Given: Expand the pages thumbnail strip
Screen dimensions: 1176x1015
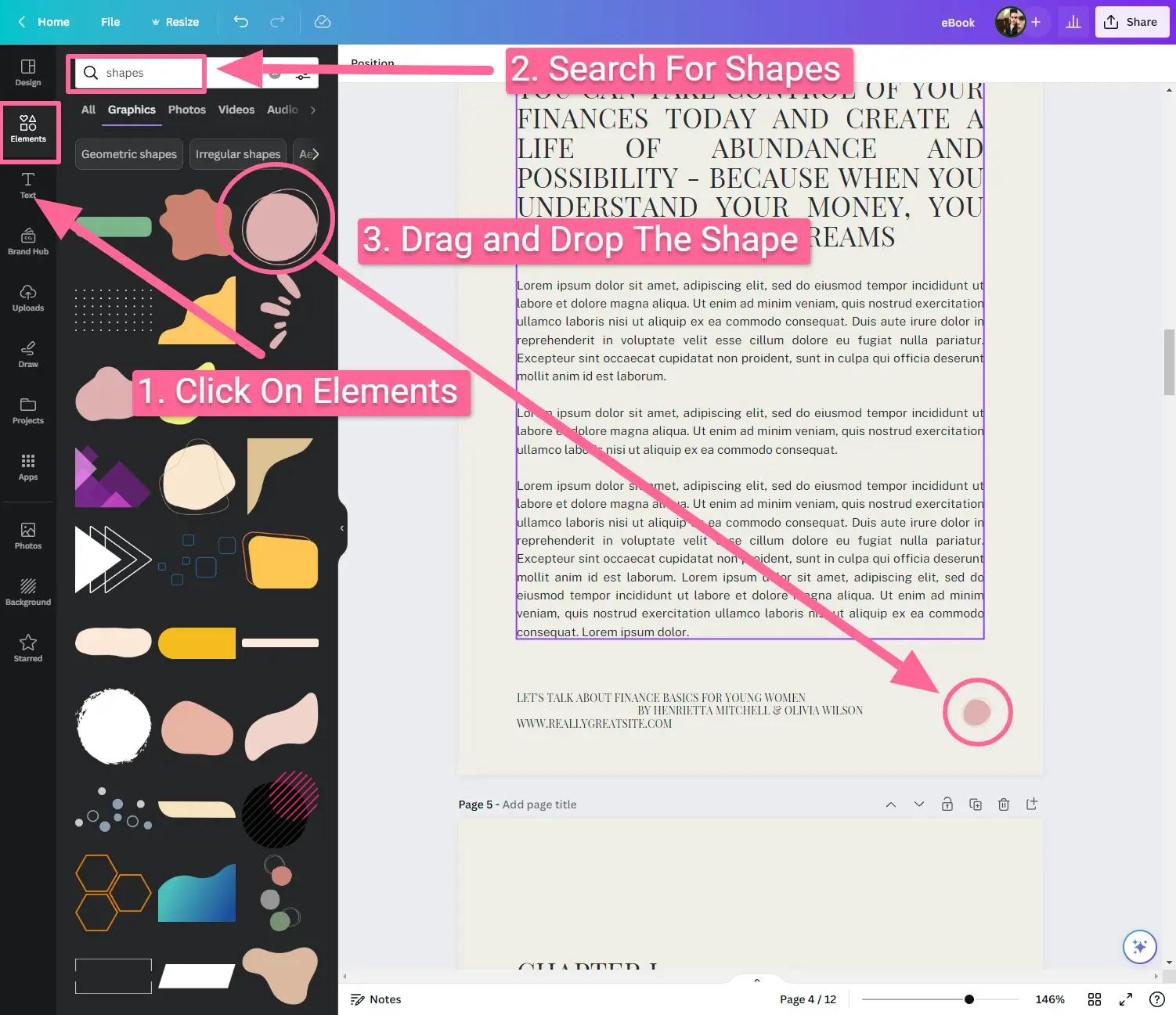Looking at the screenshot, I should click(x=756, y=980).
